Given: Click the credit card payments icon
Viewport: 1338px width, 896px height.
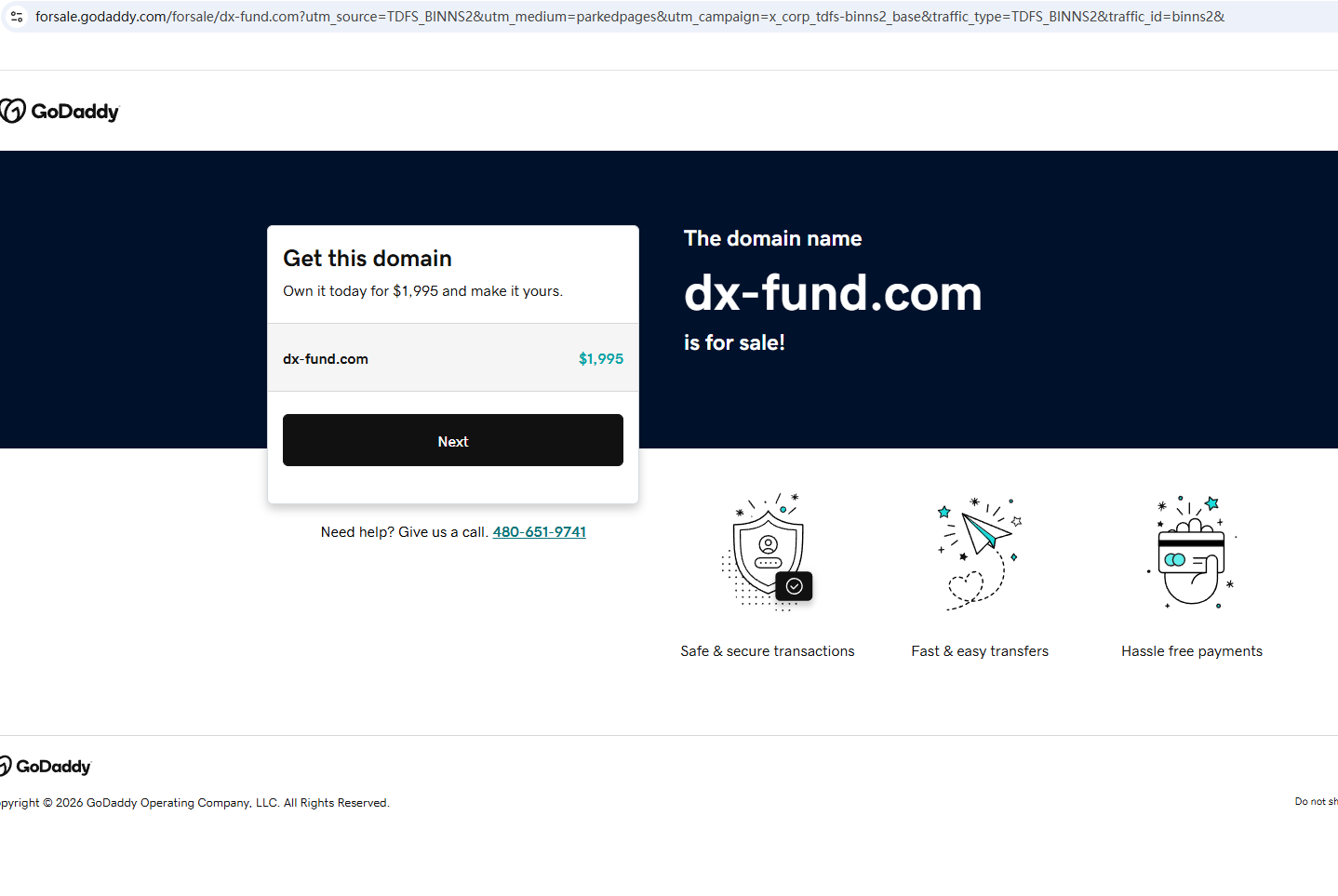Looking at the screenshot, I should [1192, 552].
